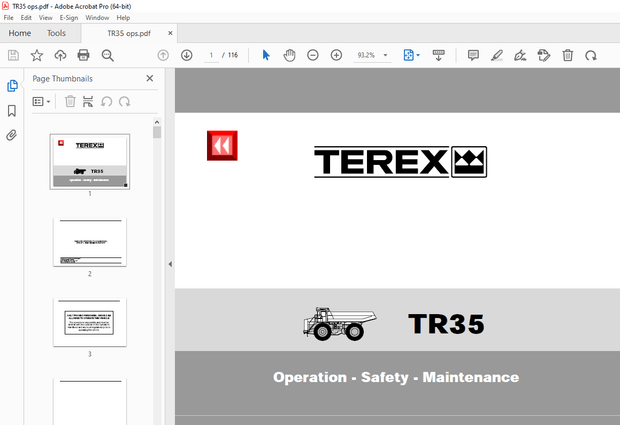The image size is (620, 425).
Task: Click thumbnail panel scroll up arrow
Action: point(157,122)
